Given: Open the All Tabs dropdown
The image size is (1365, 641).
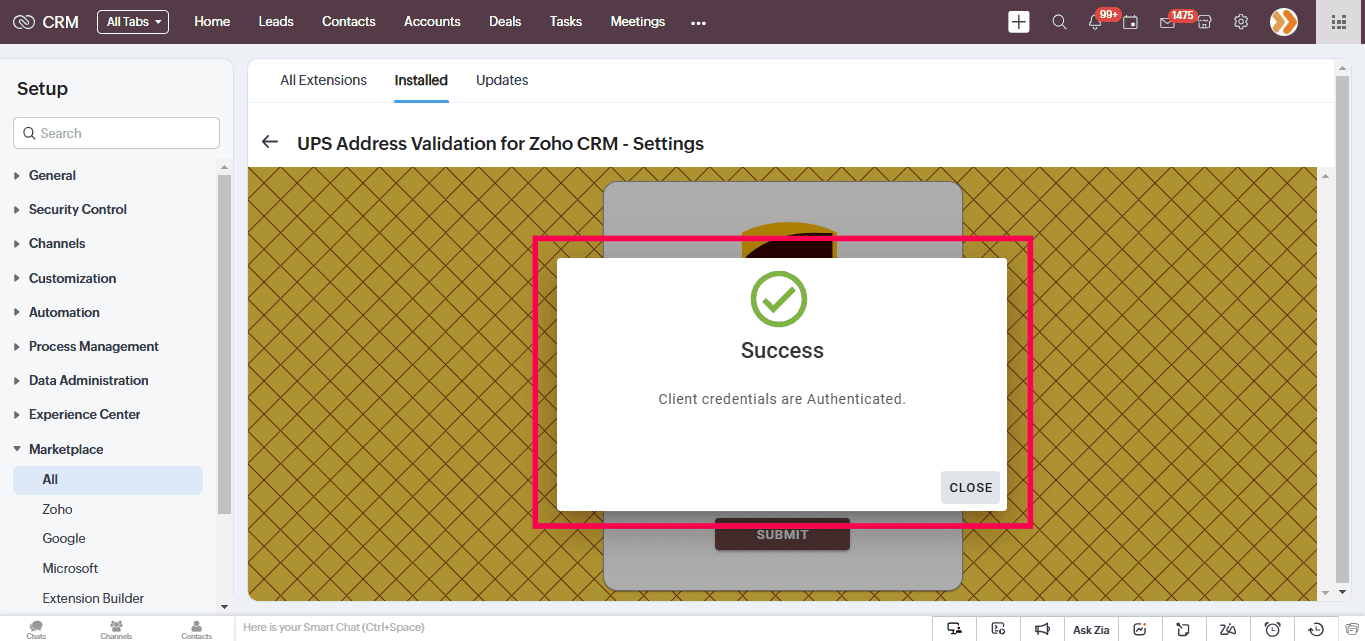Looking at the screenshot, I should 133,22.
